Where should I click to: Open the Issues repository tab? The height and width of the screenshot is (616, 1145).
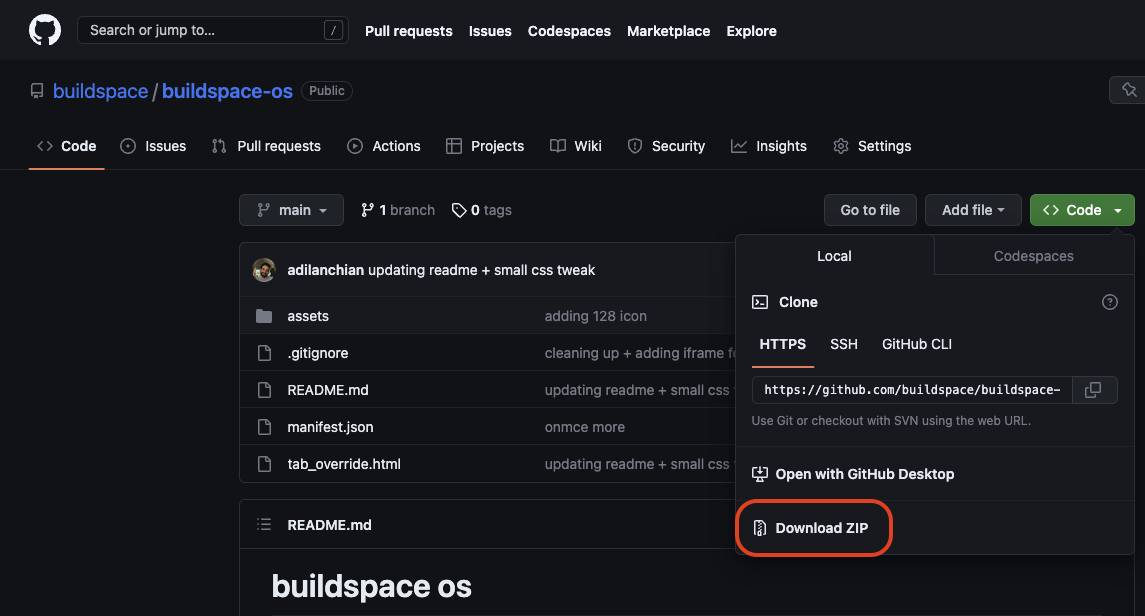pyautogui.click(x=153, y=146)
